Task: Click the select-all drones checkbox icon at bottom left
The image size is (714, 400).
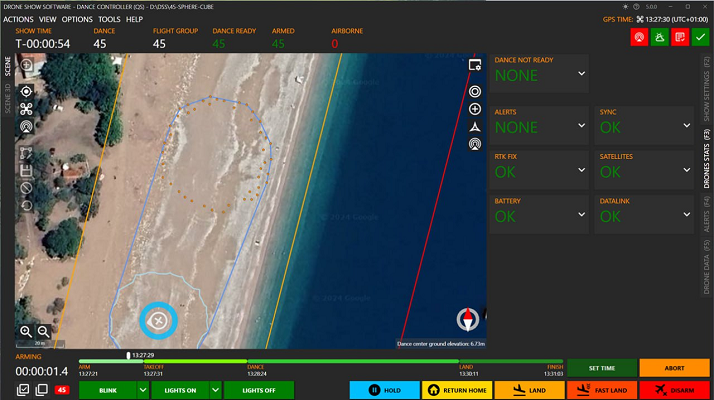Action: click(24, 390)
